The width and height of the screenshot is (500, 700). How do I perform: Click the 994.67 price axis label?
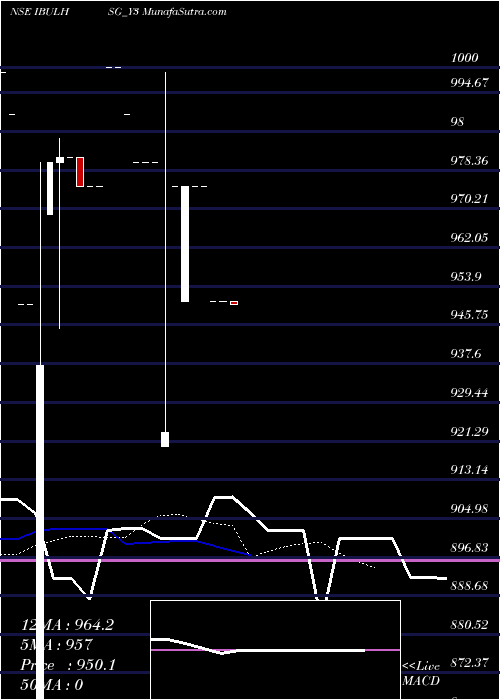click(469, 83)
